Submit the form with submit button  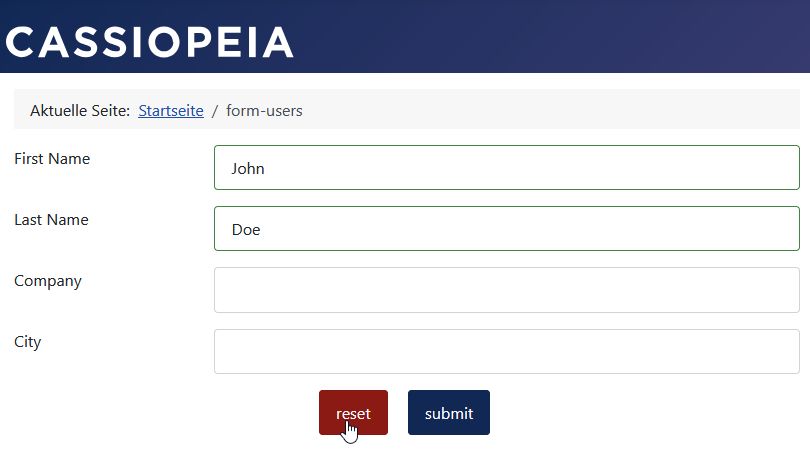pyautogui.click(x=448, y=413)
